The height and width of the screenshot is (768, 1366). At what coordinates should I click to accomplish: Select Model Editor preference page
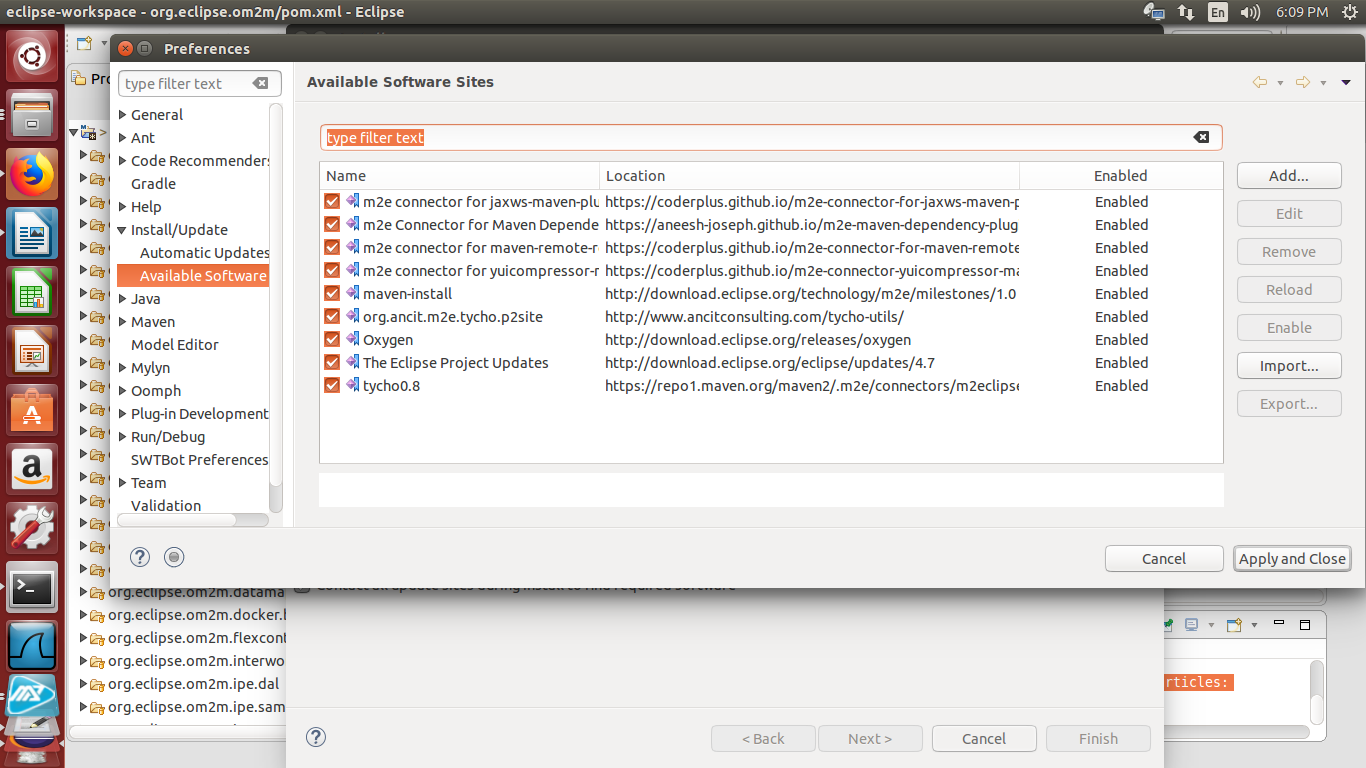174,345
